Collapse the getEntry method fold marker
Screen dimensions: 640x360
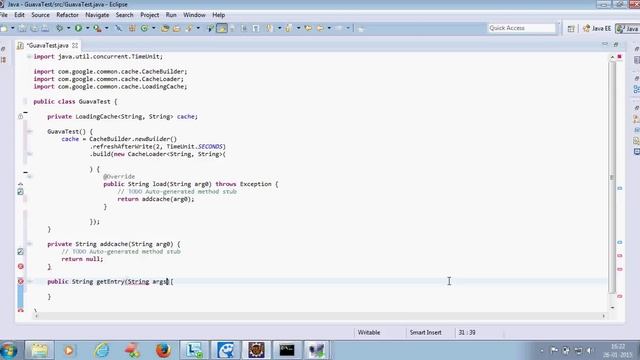30,281
